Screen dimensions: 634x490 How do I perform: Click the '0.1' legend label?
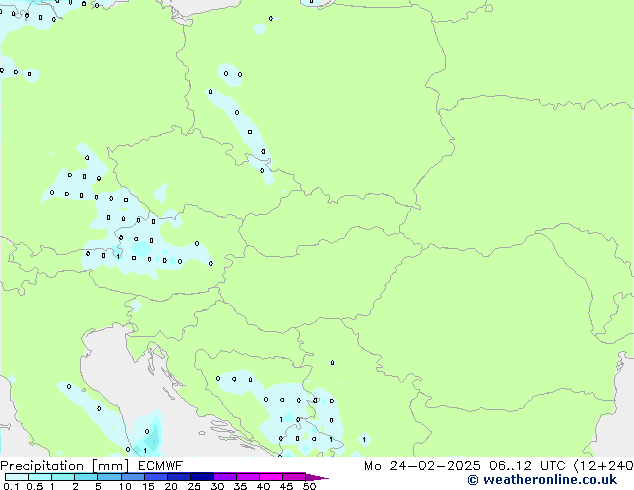point(11,486)
